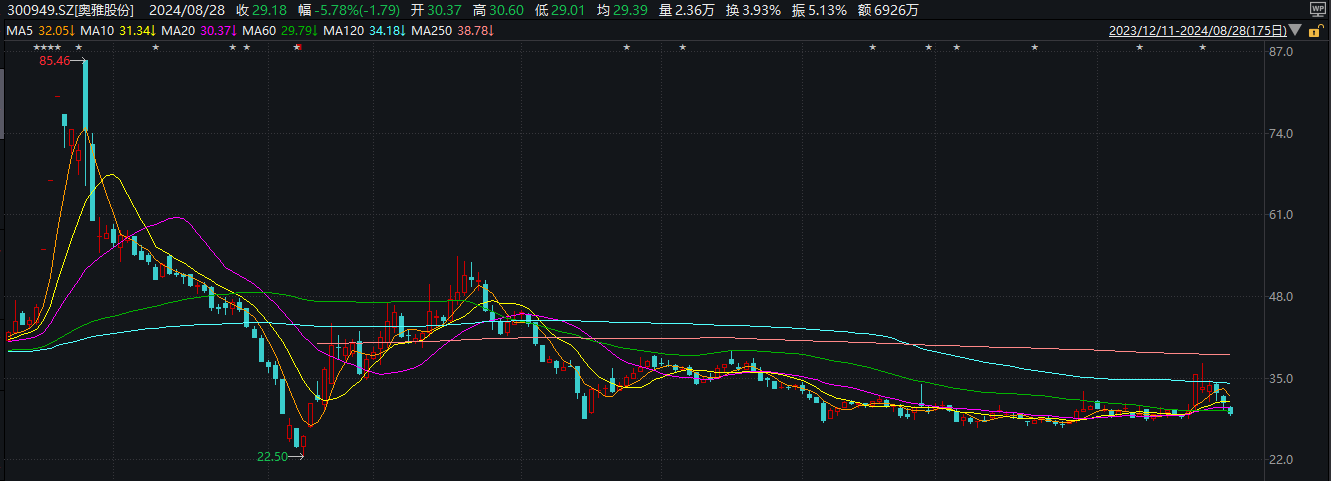Select the MA60 indicator label
This screenshot has width=1331, height=481.
click(258, 31)
